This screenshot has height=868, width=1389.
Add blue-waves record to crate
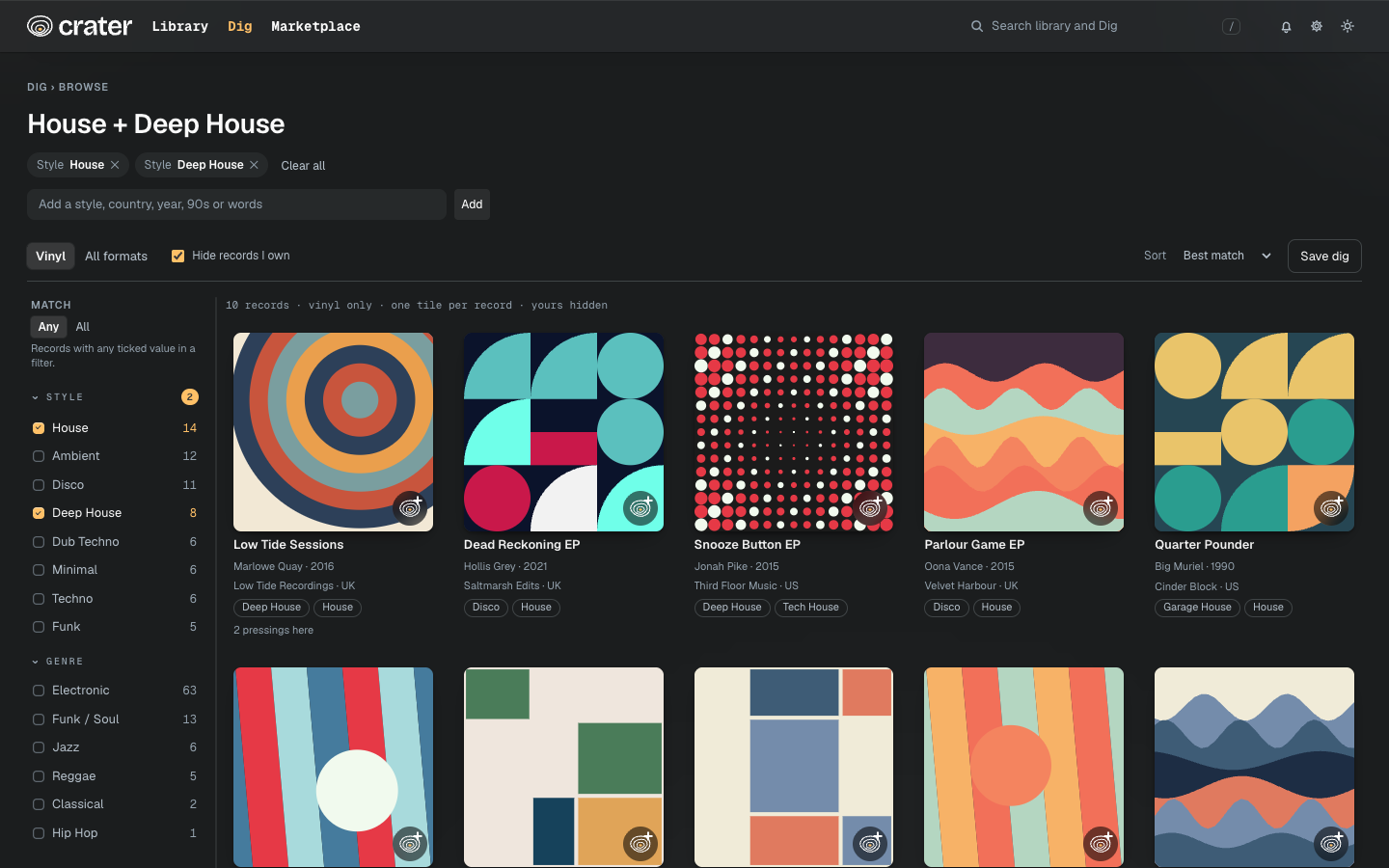tap(1331, 843)
